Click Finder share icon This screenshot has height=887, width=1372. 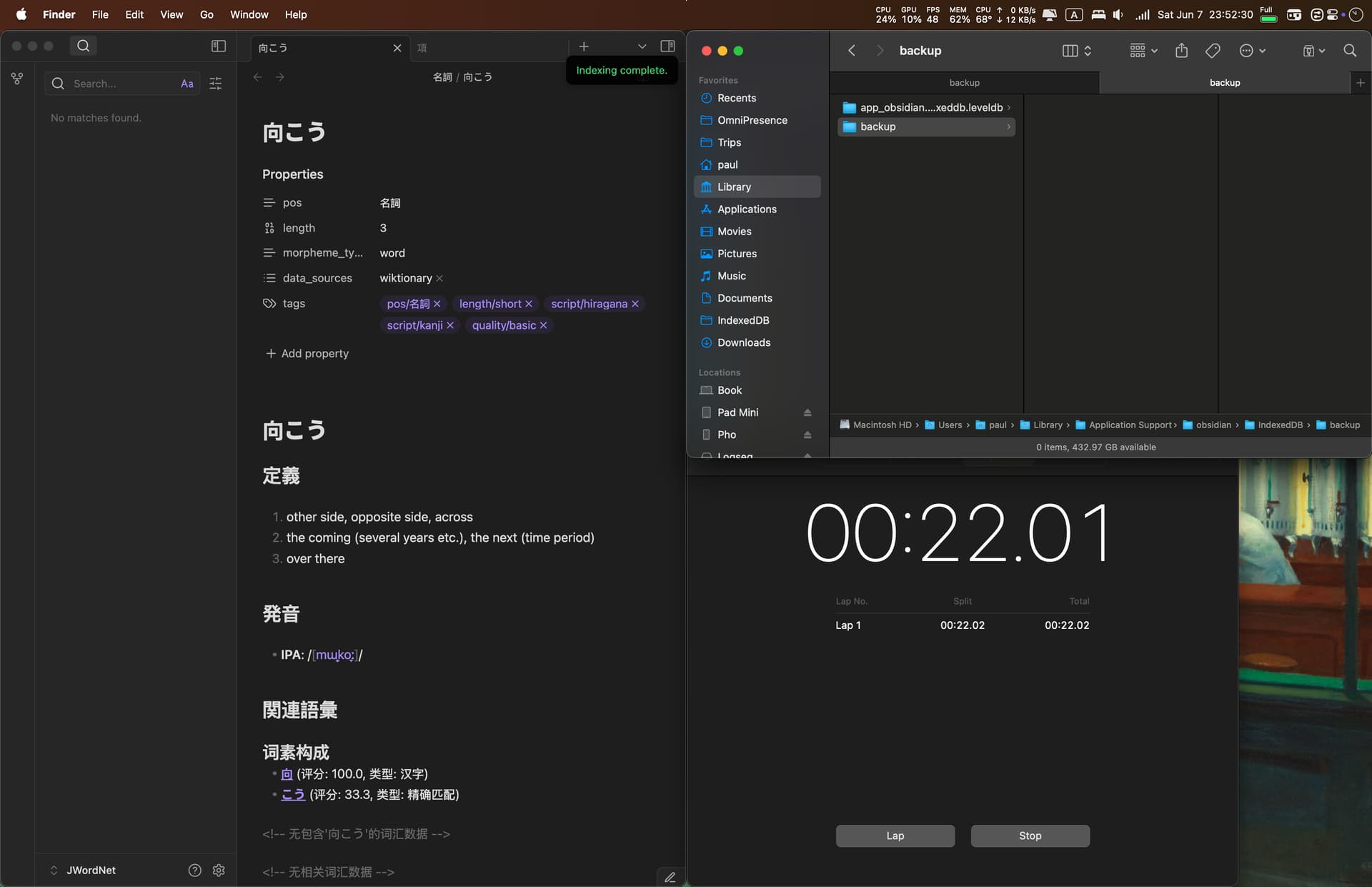[1181, 50]
